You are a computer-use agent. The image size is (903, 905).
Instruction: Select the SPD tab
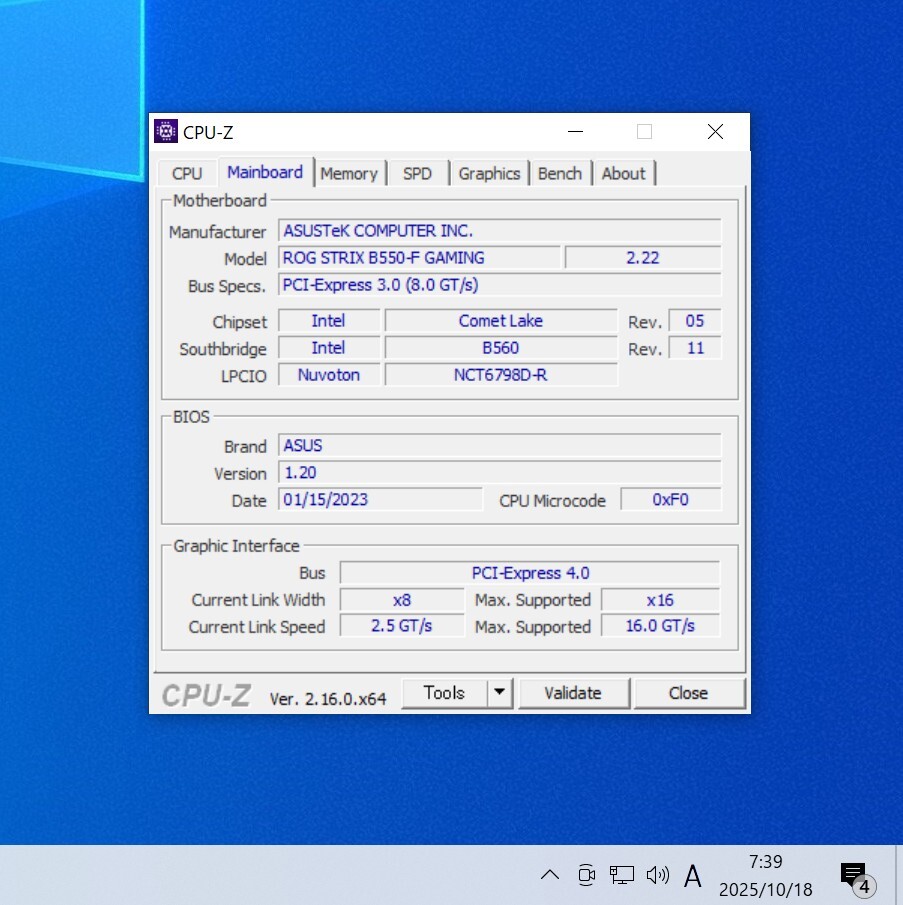pos(417,173)
